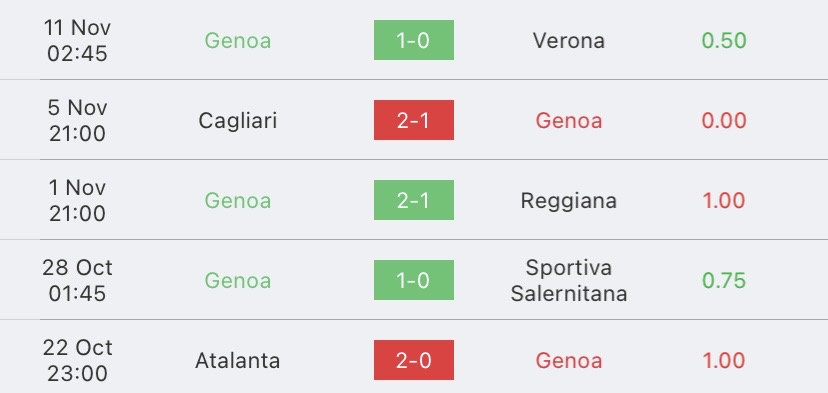Open the green 1-0 Genoa vs Verona score
The image size is (828, 393).
(x=413, y=40)
